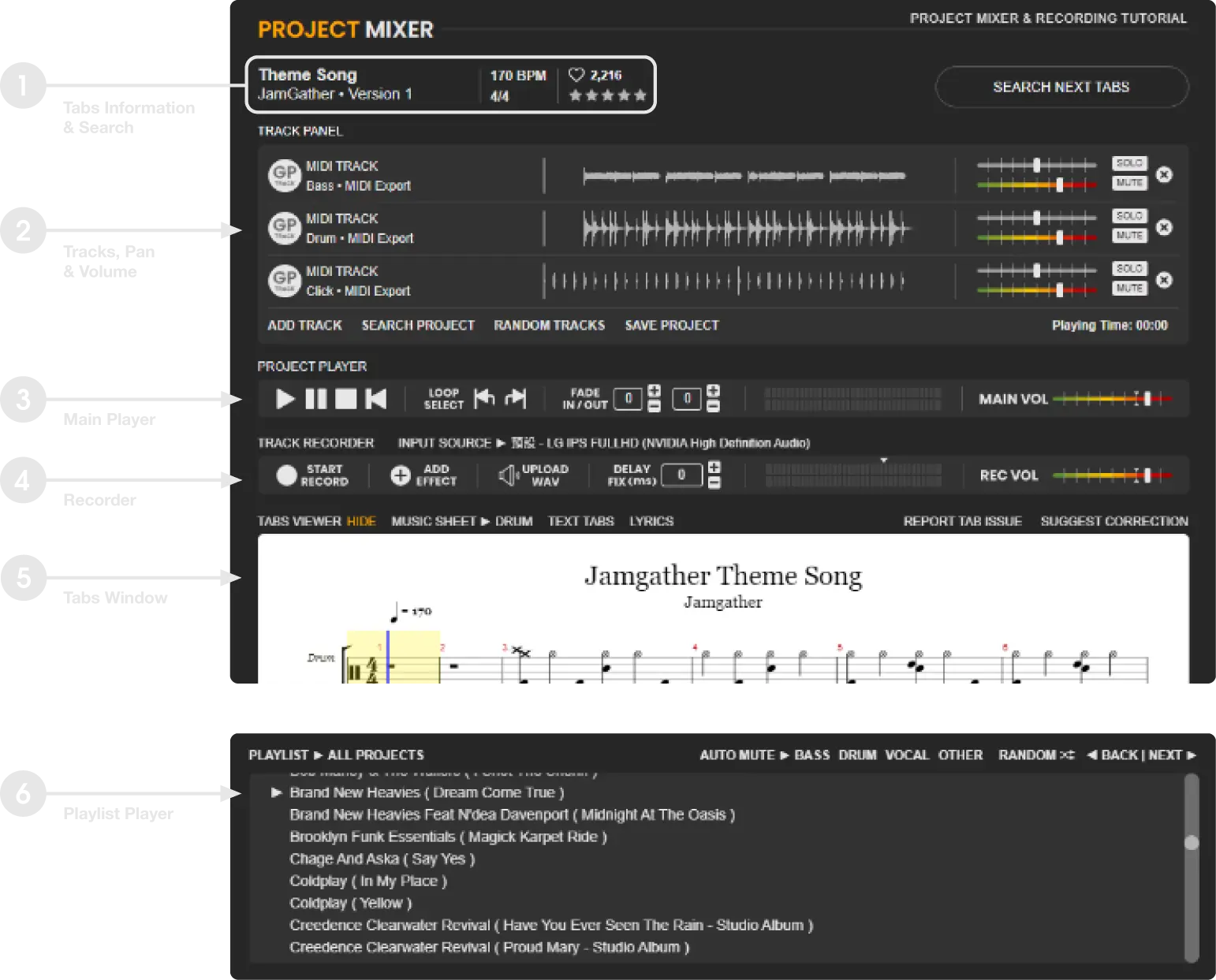Click the Search Next Tabs button
Image resolution: width=1216 pixels, height=980 pixels.
pos(1061,87)
